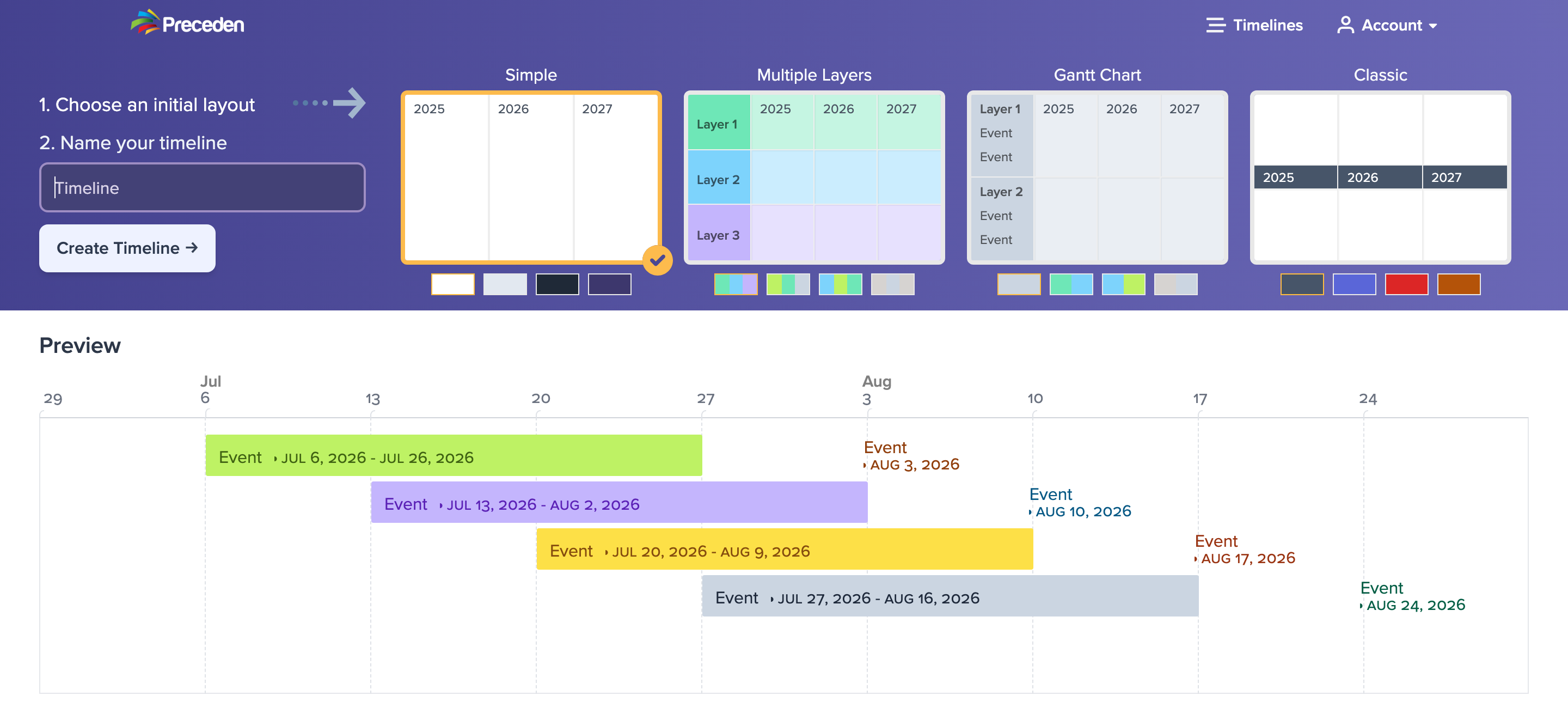
Task: Pick the plain gray Gantt Chart swatch
Action: [1019, 284]
